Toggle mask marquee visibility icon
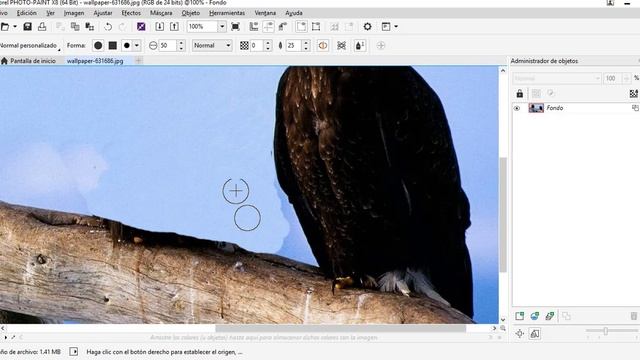Viewport: 640px width, 360px height. click(316, 27)
